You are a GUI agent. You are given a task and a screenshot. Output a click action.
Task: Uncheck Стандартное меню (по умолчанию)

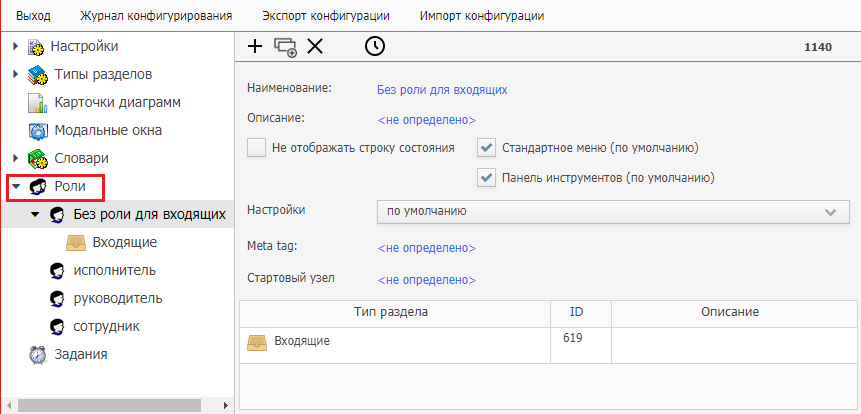487,148
